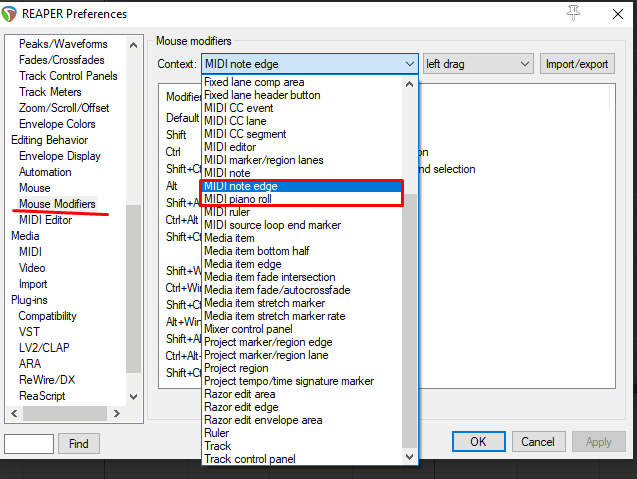The image size is (637, 479).
Task: Open Automation preferences page
Action: tap(45, 172)
